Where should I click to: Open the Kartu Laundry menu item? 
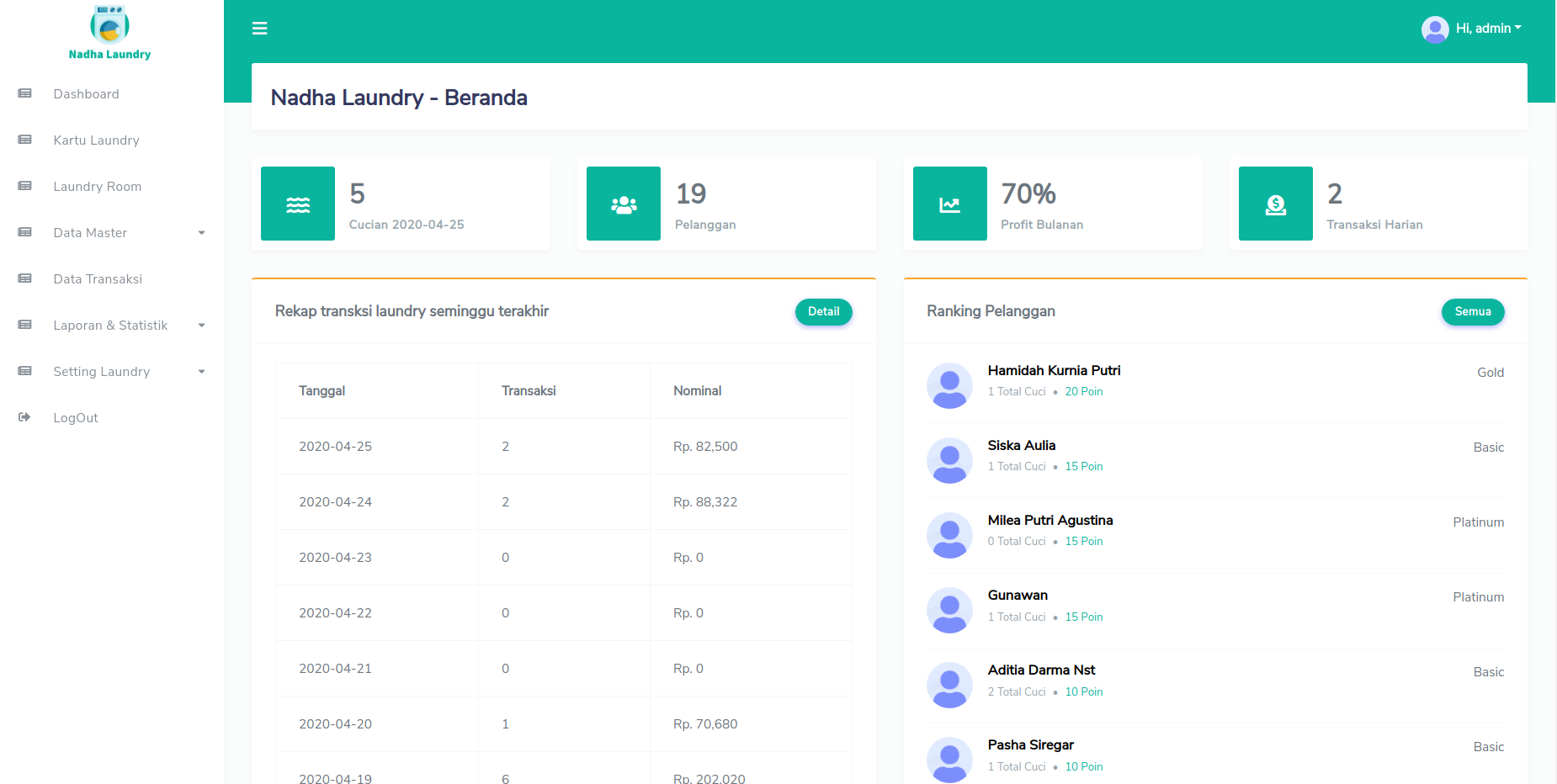click(96, 140)
